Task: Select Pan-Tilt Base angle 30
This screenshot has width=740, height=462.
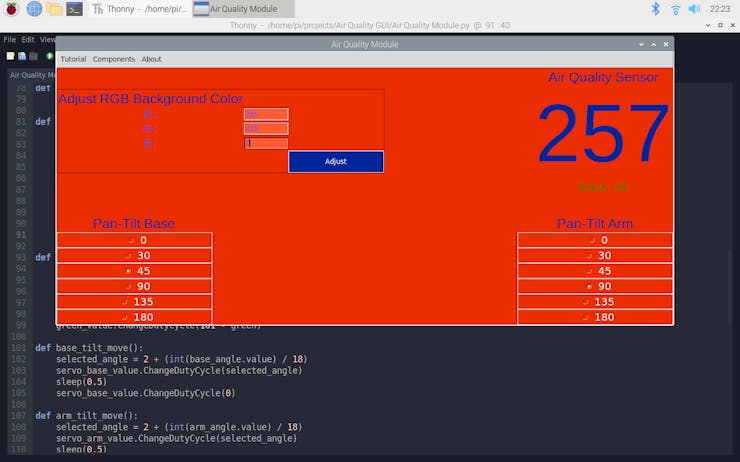Action: click(134, 256)
